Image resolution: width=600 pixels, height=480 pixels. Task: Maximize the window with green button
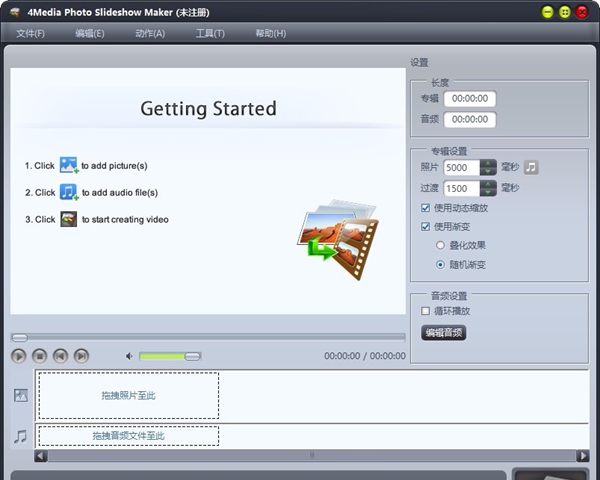[565, 12]
